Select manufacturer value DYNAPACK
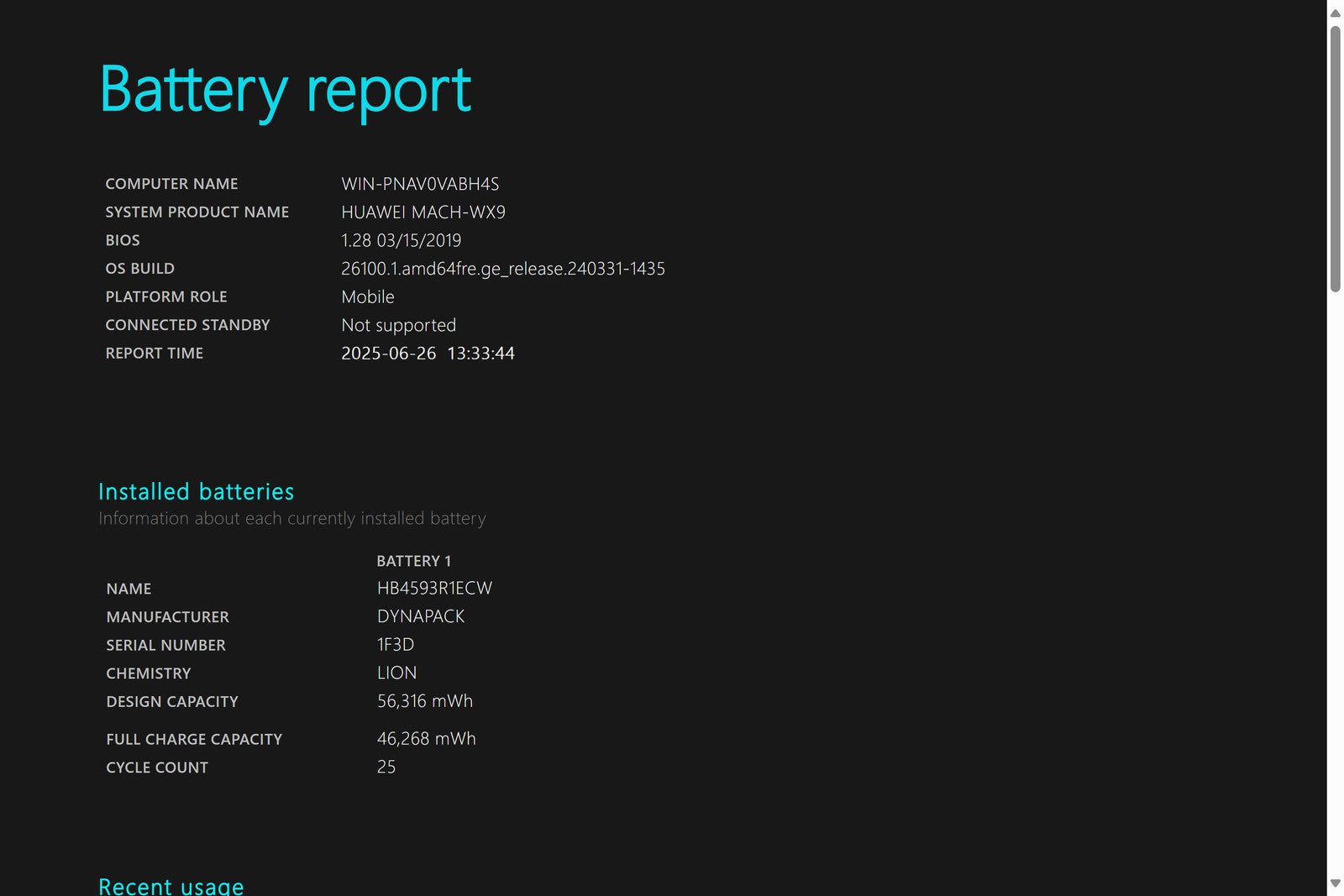 421,617
